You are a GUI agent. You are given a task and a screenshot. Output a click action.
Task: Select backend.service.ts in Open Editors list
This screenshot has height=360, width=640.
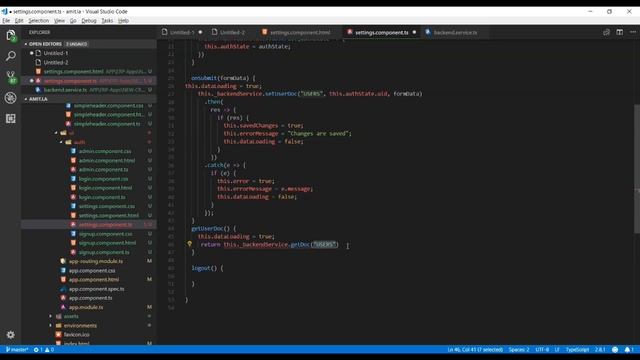[x=65, y=90]
